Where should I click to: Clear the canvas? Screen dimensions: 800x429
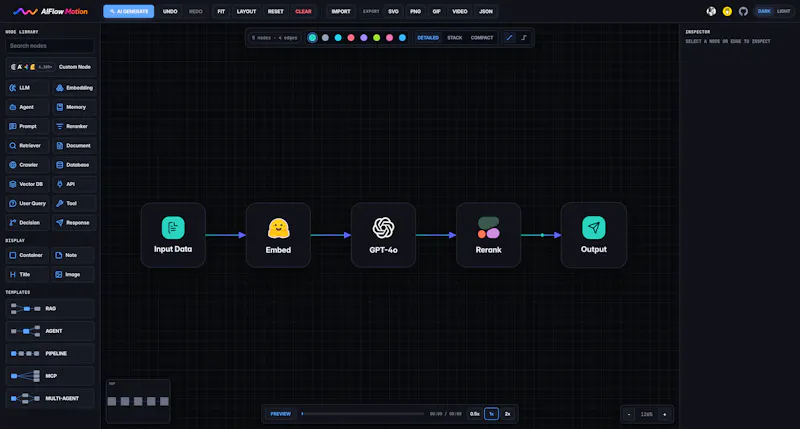click(303, 11)
